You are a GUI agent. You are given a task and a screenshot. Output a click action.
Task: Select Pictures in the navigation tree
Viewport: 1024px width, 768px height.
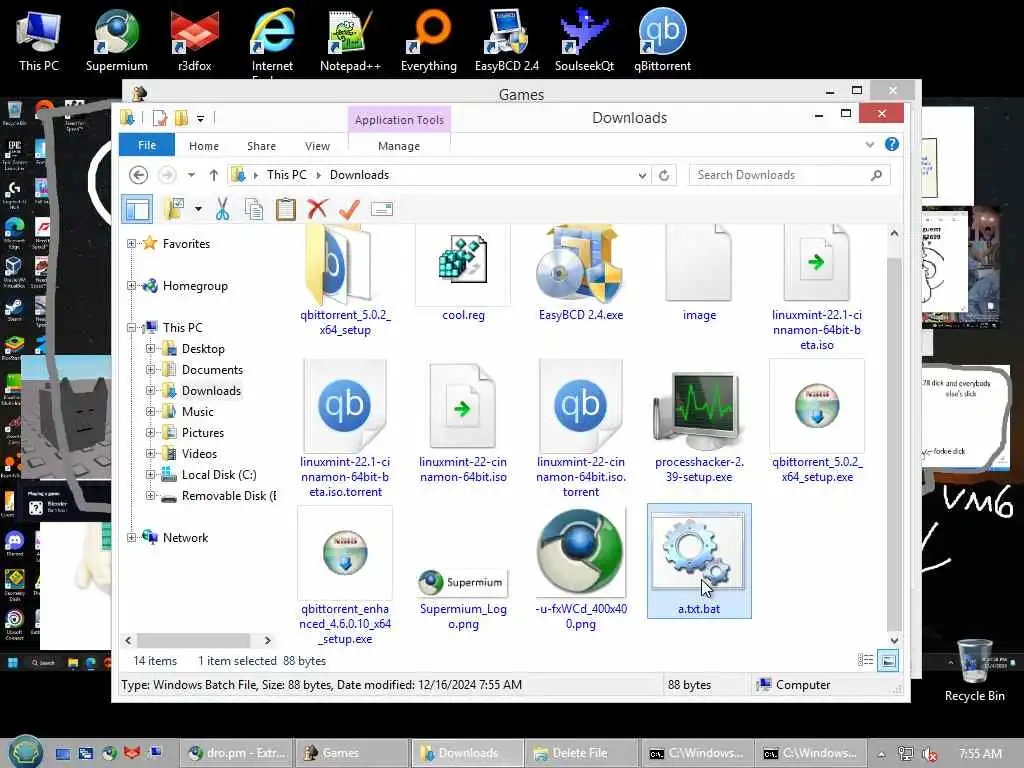[x=202, y=432]
